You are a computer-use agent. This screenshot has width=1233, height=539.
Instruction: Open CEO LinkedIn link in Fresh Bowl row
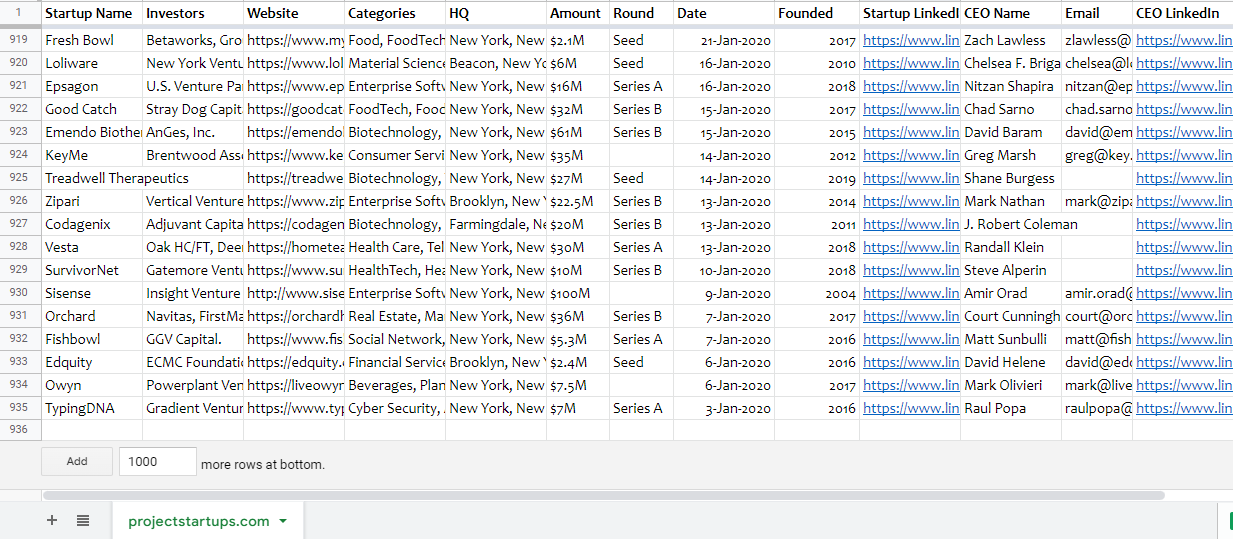pos(1184,40)
